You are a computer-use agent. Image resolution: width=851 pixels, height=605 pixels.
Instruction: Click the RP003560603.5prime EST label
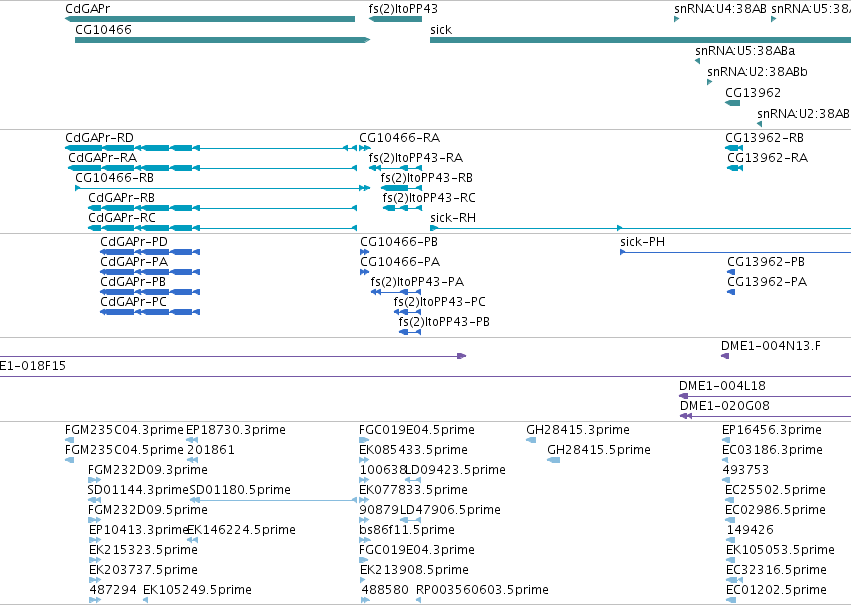[482, 590]
